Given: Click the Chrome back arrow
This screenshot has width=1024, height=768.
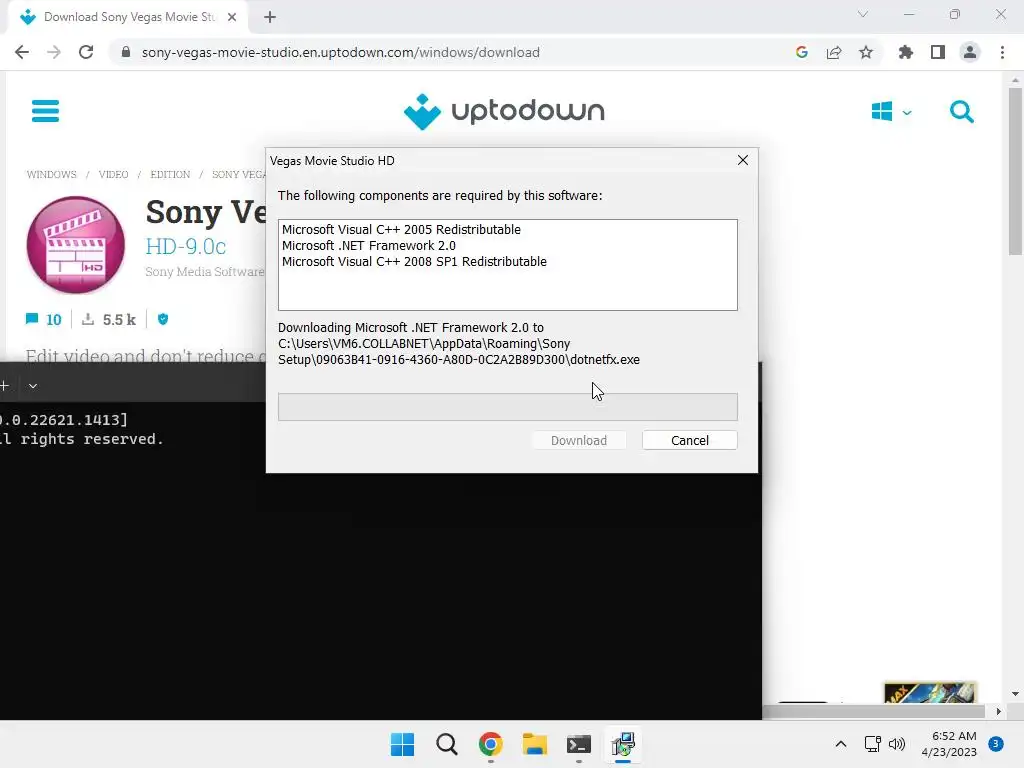Looking at the screenshot, I should click(22, 52).
